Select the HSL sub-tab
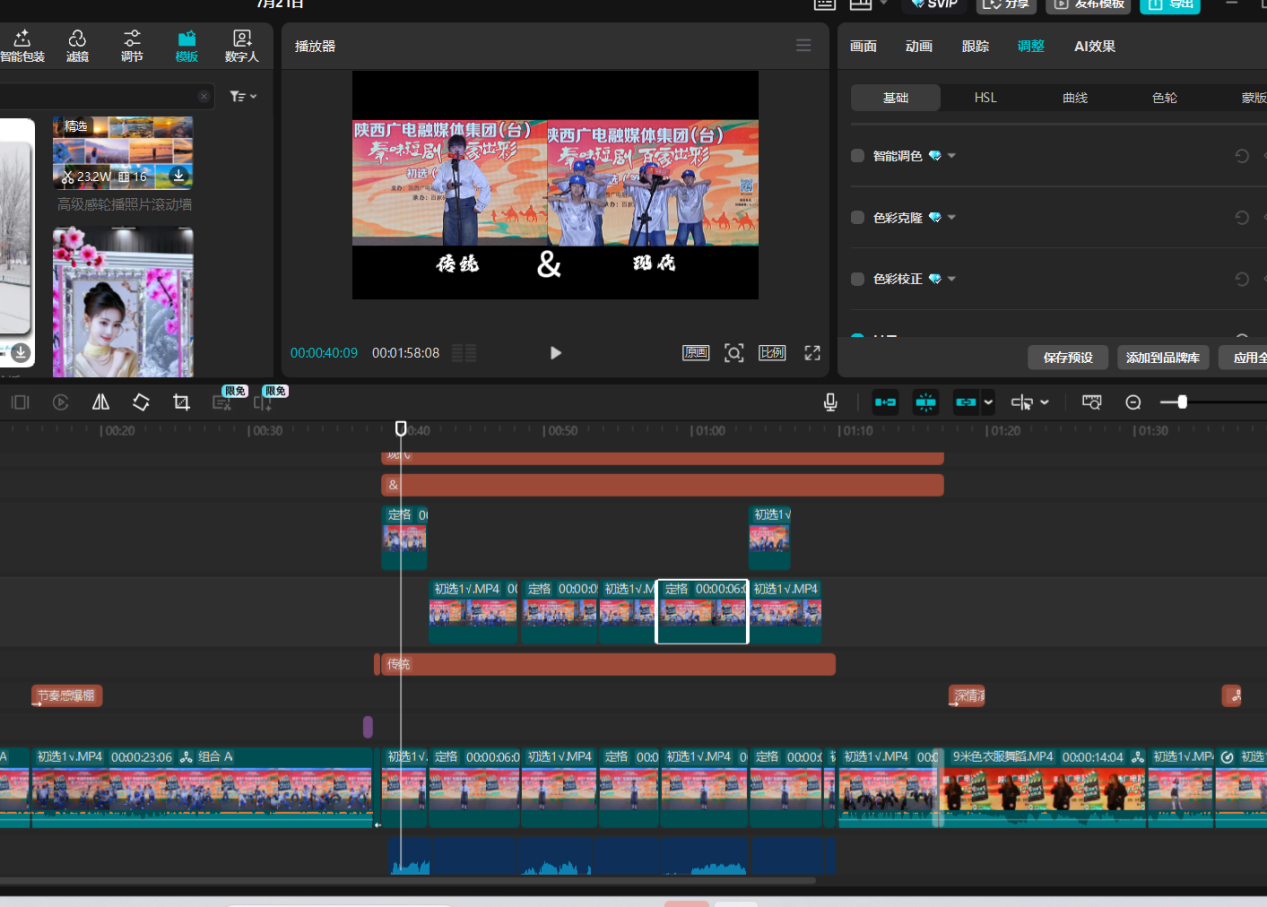 click(x=985, y=98)
